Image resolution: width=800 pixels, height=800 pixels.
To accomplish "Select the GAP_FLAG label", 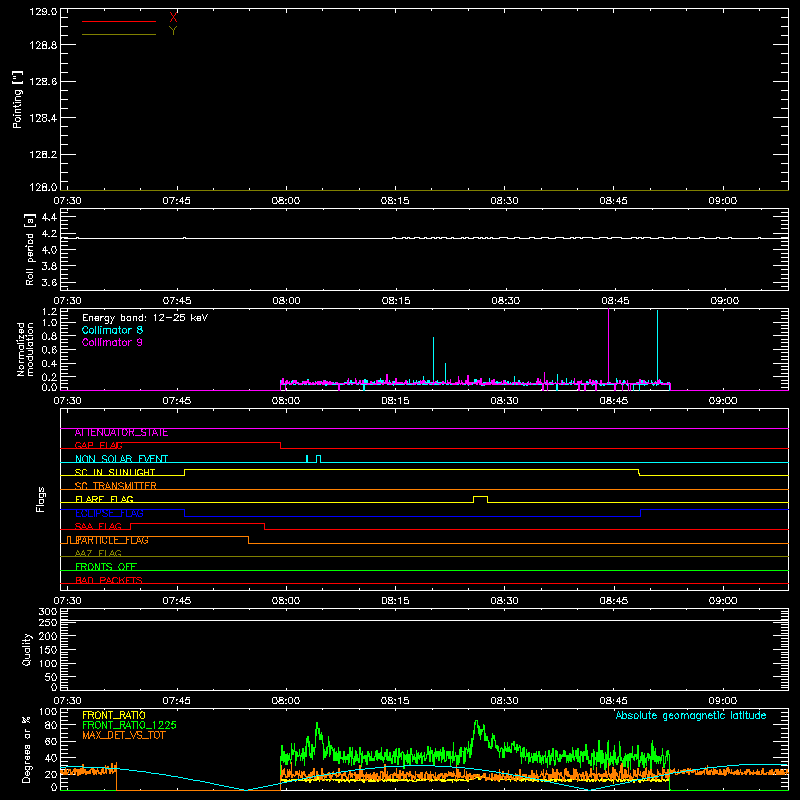I will (98, 445).
